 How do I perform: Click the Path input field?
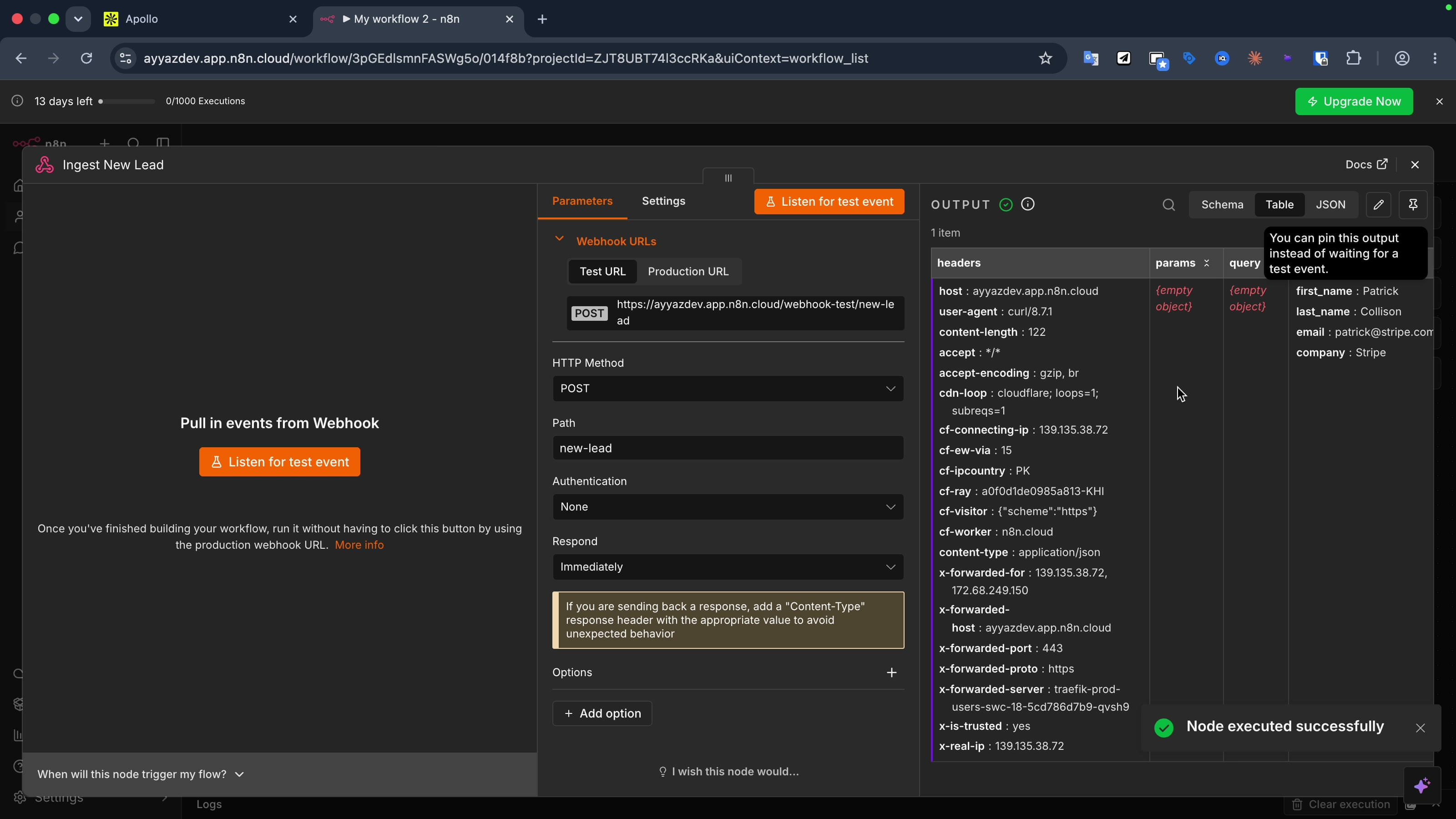coord(728,448)
